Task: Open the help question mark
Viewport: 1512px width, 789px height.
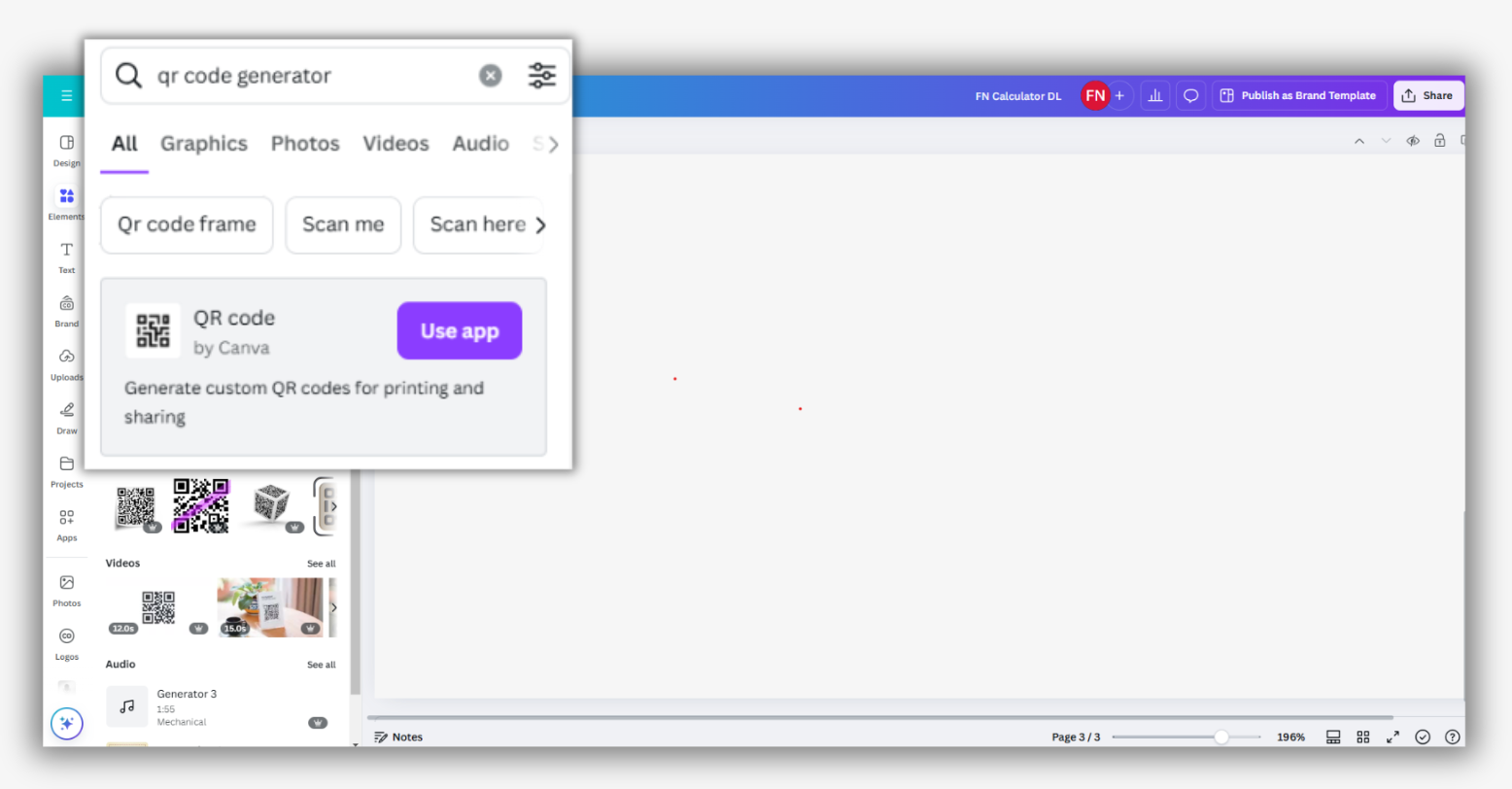Action: [1453, 737]
